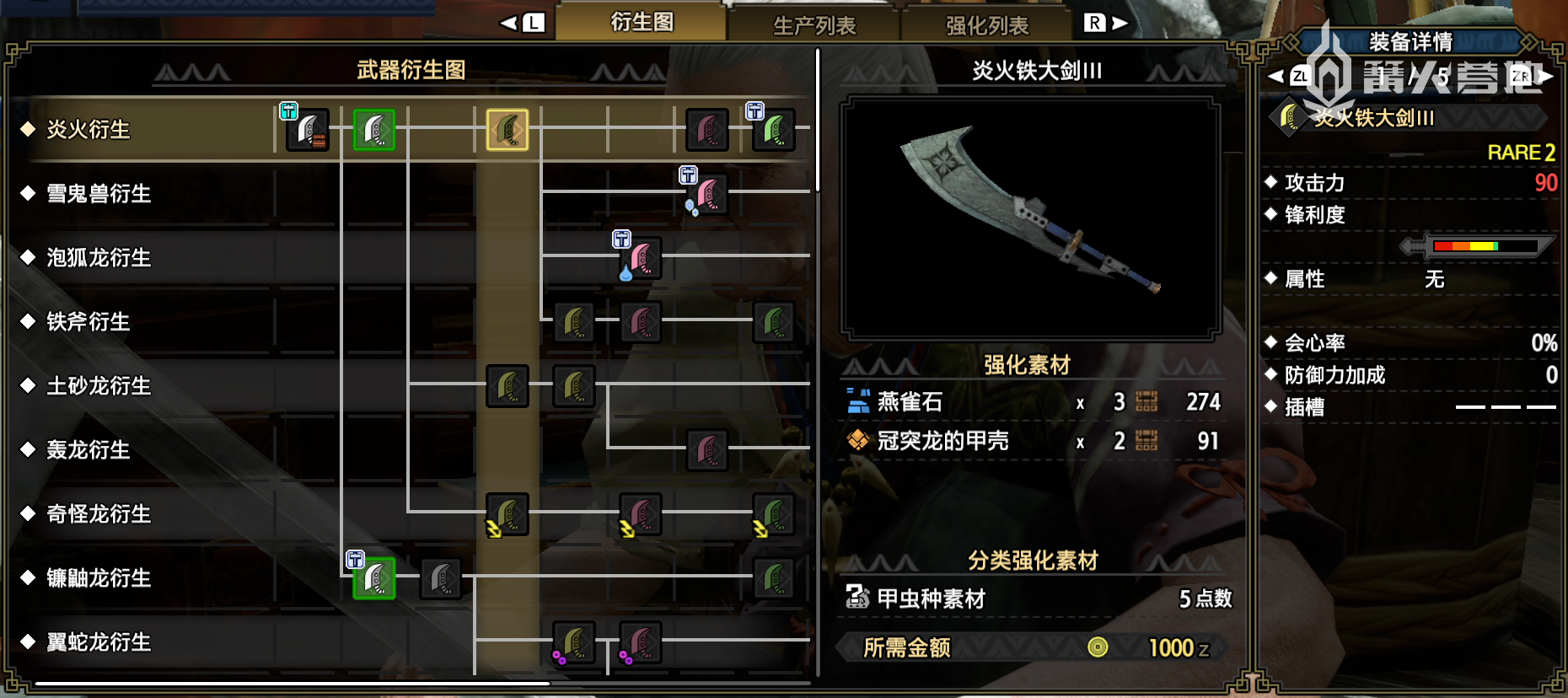Switch to the 生产列表 tab
The width and height of the screenshot is (1568, 698).
point(814,25)
